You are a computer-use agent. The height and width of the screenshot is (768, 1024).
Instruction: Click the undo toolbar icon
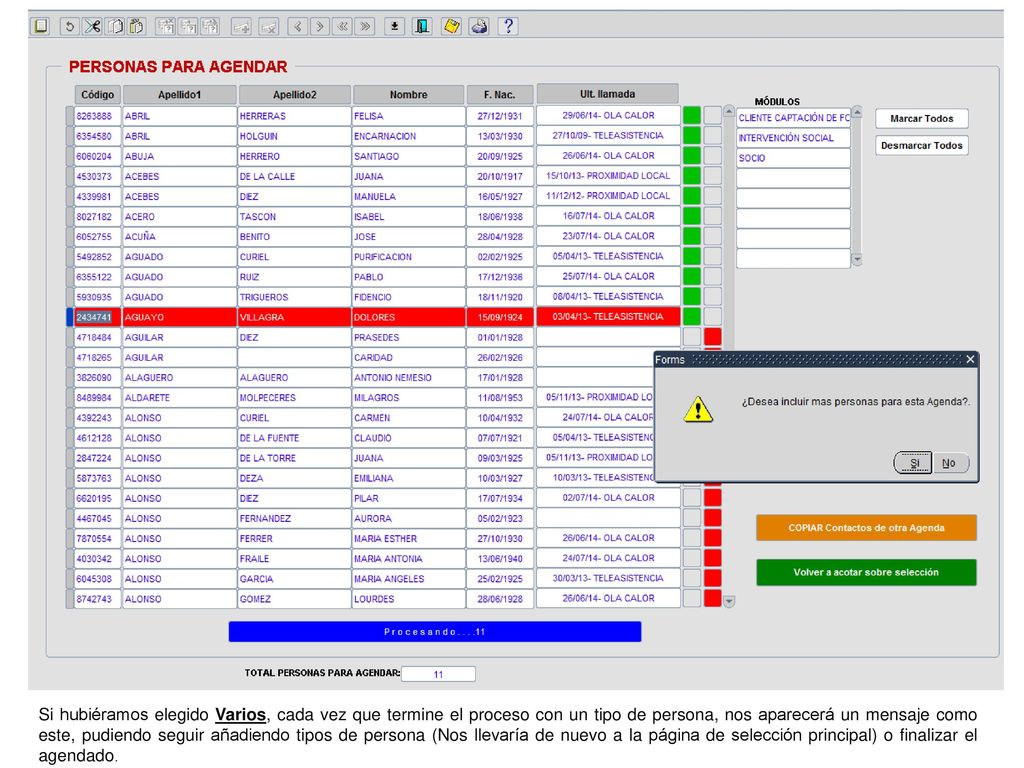(69, 26)
